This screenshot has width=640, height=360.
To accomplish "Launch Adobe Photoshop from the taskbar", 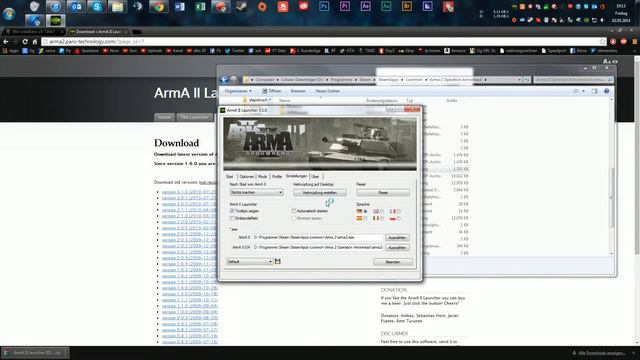I will point(324,7).
